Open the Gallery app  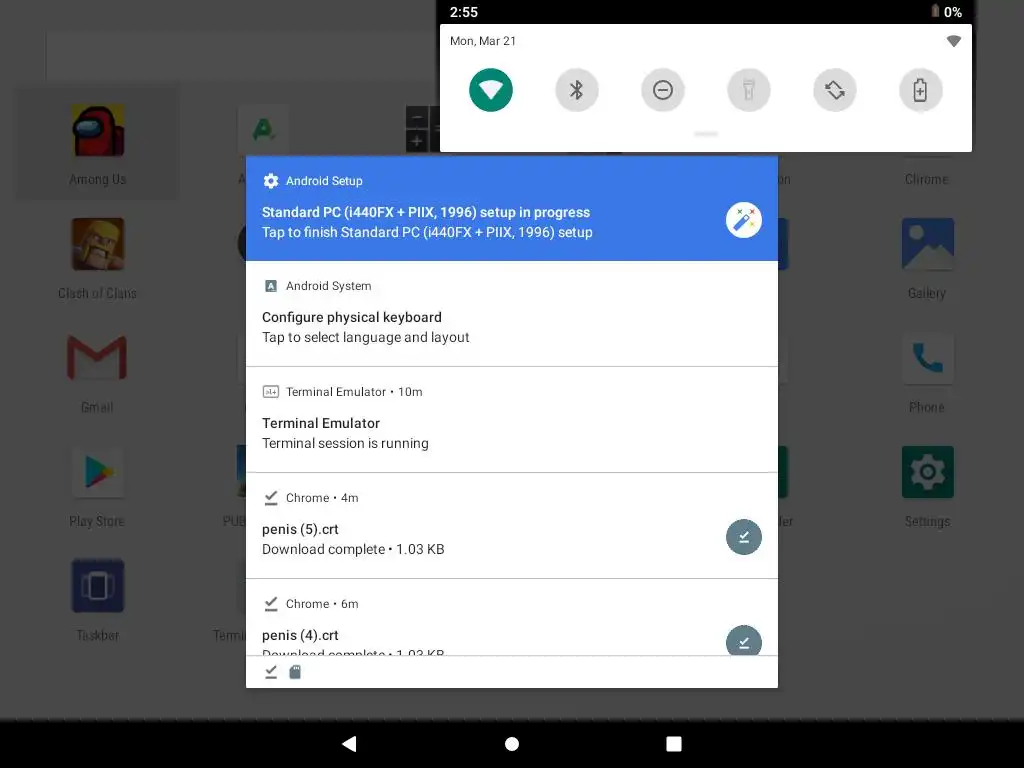(927, 259)
